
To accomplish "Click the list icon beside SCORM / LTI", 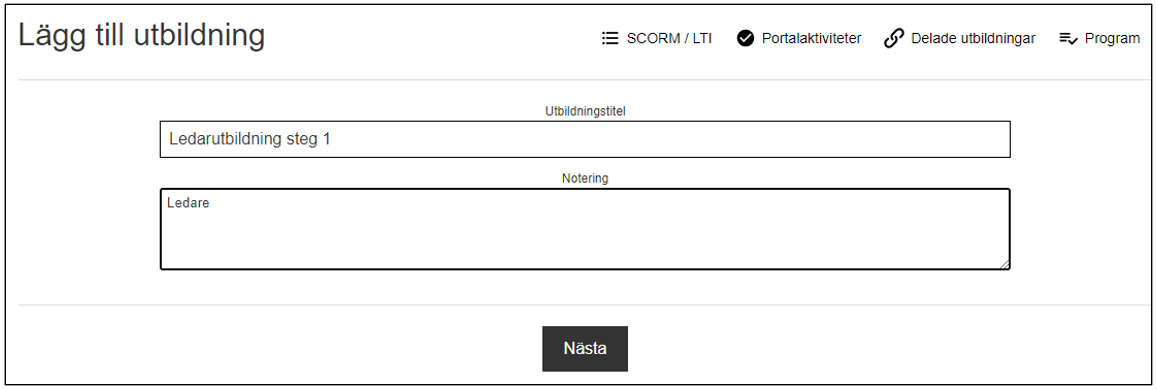I will 609,38.
